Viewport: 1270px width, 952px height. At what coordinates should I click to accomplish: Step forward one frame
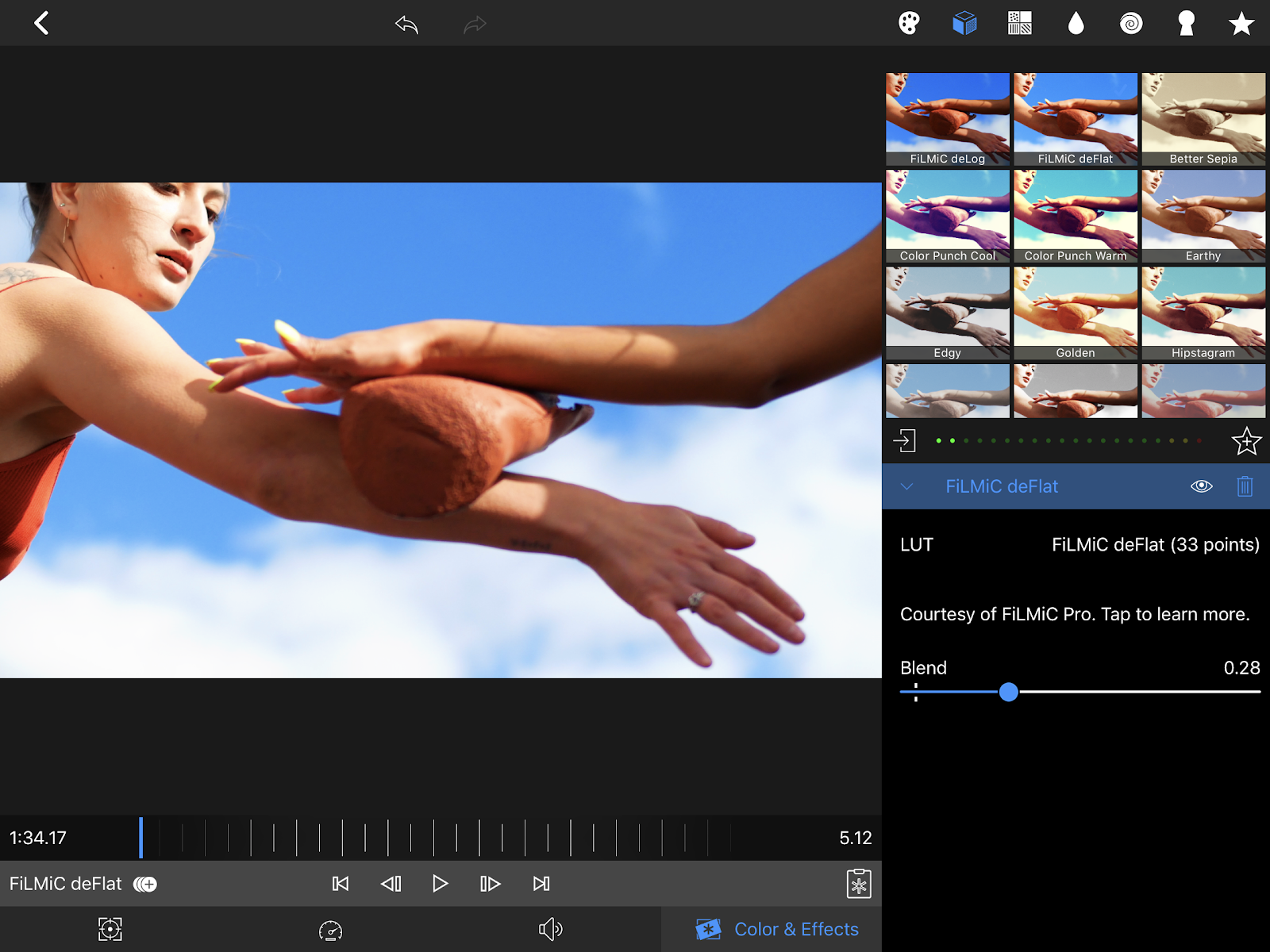click(x=491, y=884)
